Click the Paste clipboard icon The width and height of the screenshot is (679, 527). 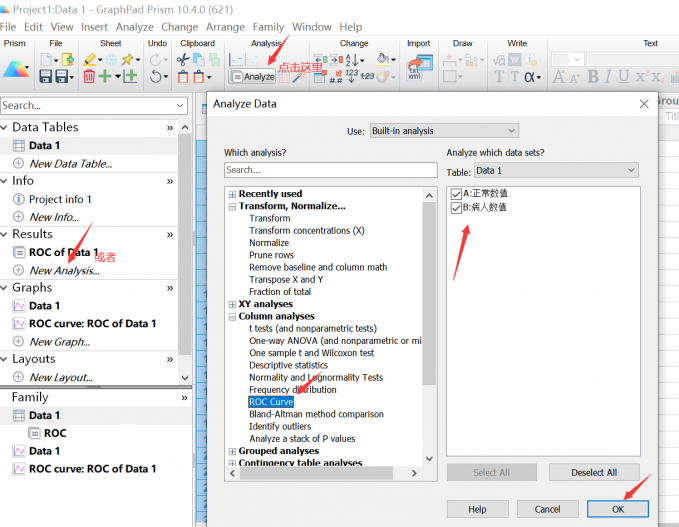point(183,77)
